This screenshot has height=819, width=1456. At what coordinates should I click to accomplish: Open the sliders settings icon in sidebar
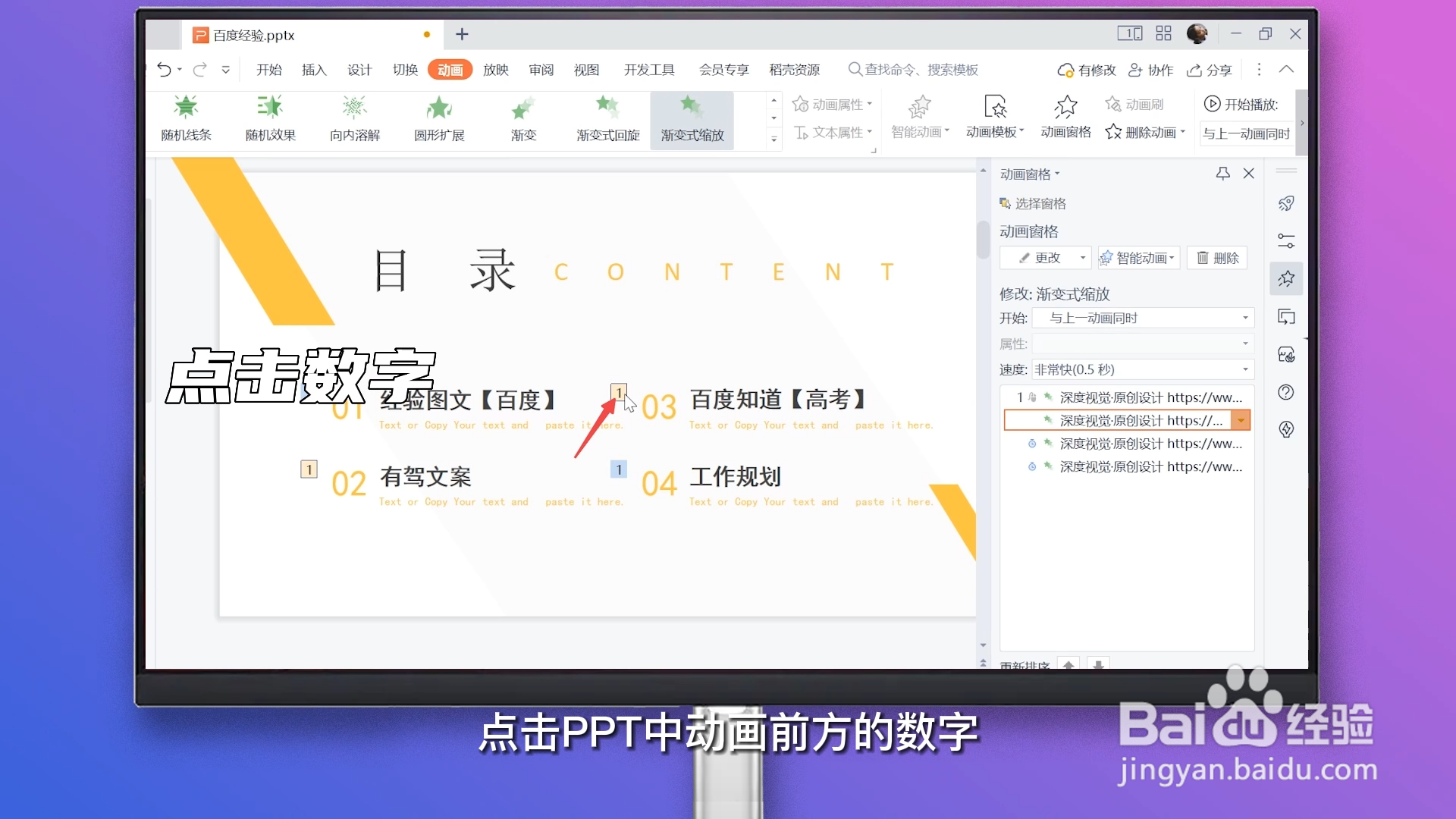[1286, 241]
